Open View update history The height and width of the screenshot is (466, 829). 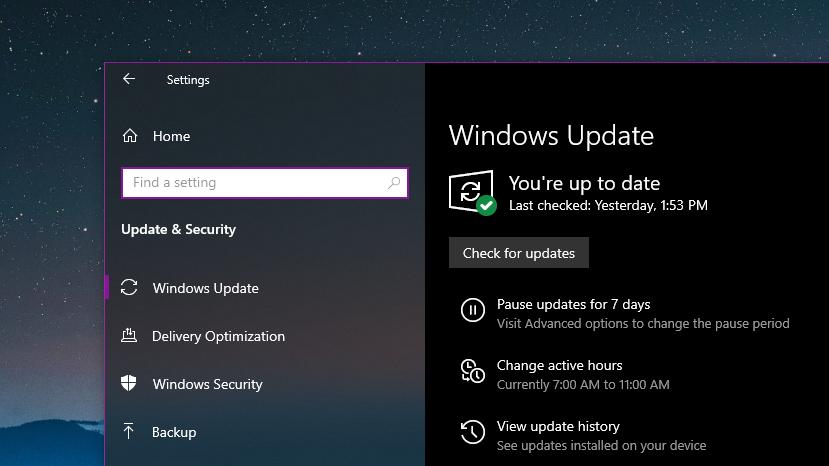pos(558,426)
